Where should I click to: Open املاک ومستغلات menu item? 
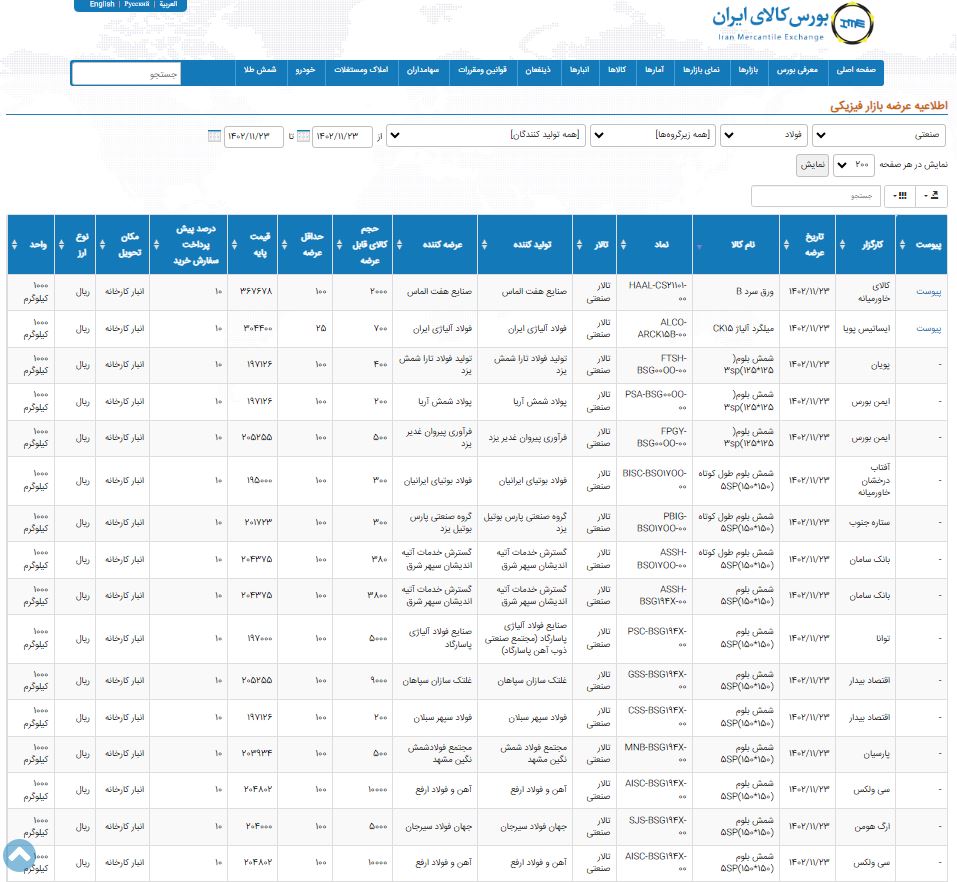pos(361,70)
